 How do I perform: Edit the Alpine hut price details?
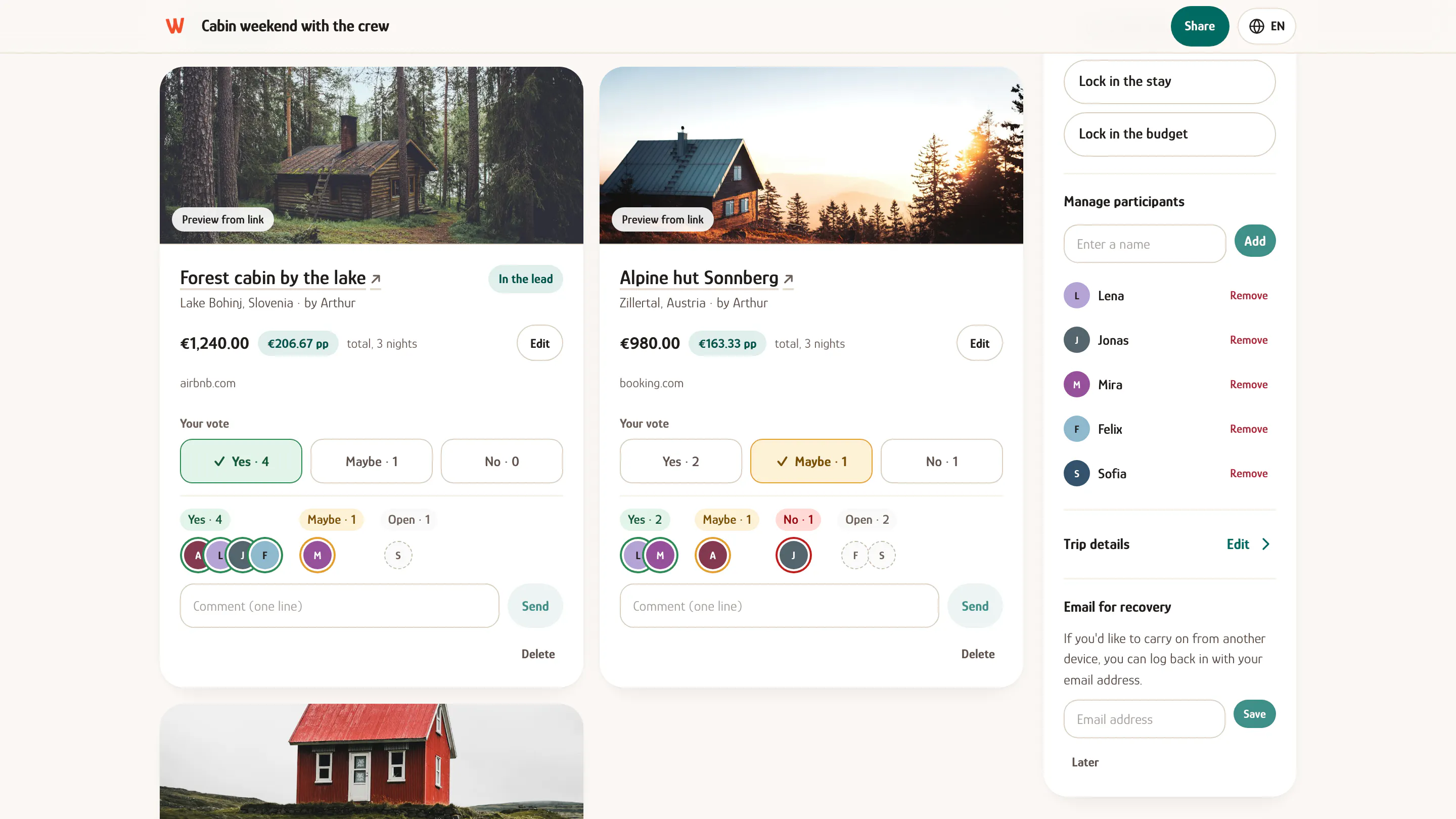click(x=980, y=343)
